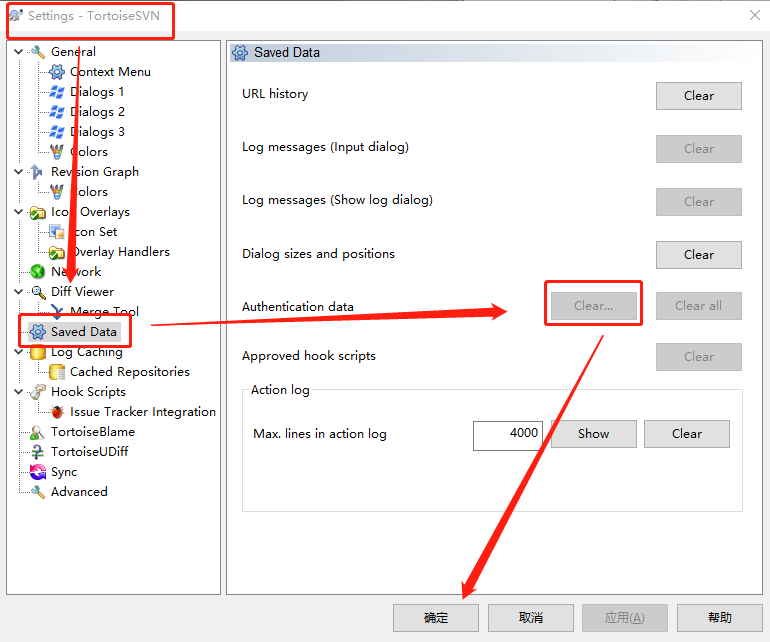The image size is (770, 642).
Task: Click the Overlay Handlers folder icon
Action: pyautogui.click(x=57, y=252)
